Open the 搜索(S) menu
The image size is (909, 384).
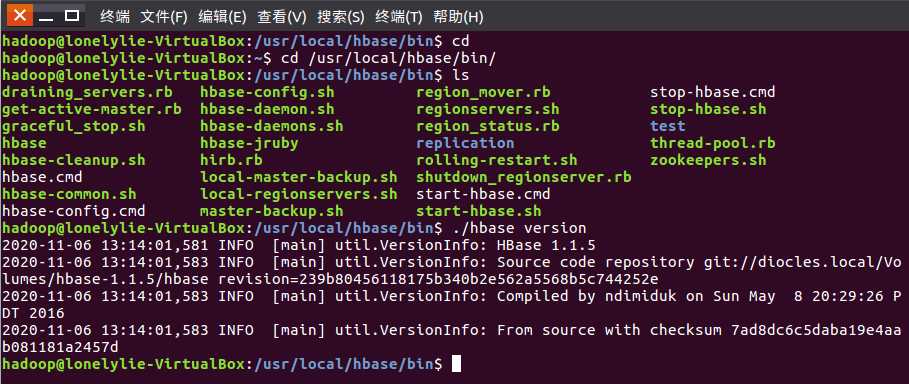[340, 17]
